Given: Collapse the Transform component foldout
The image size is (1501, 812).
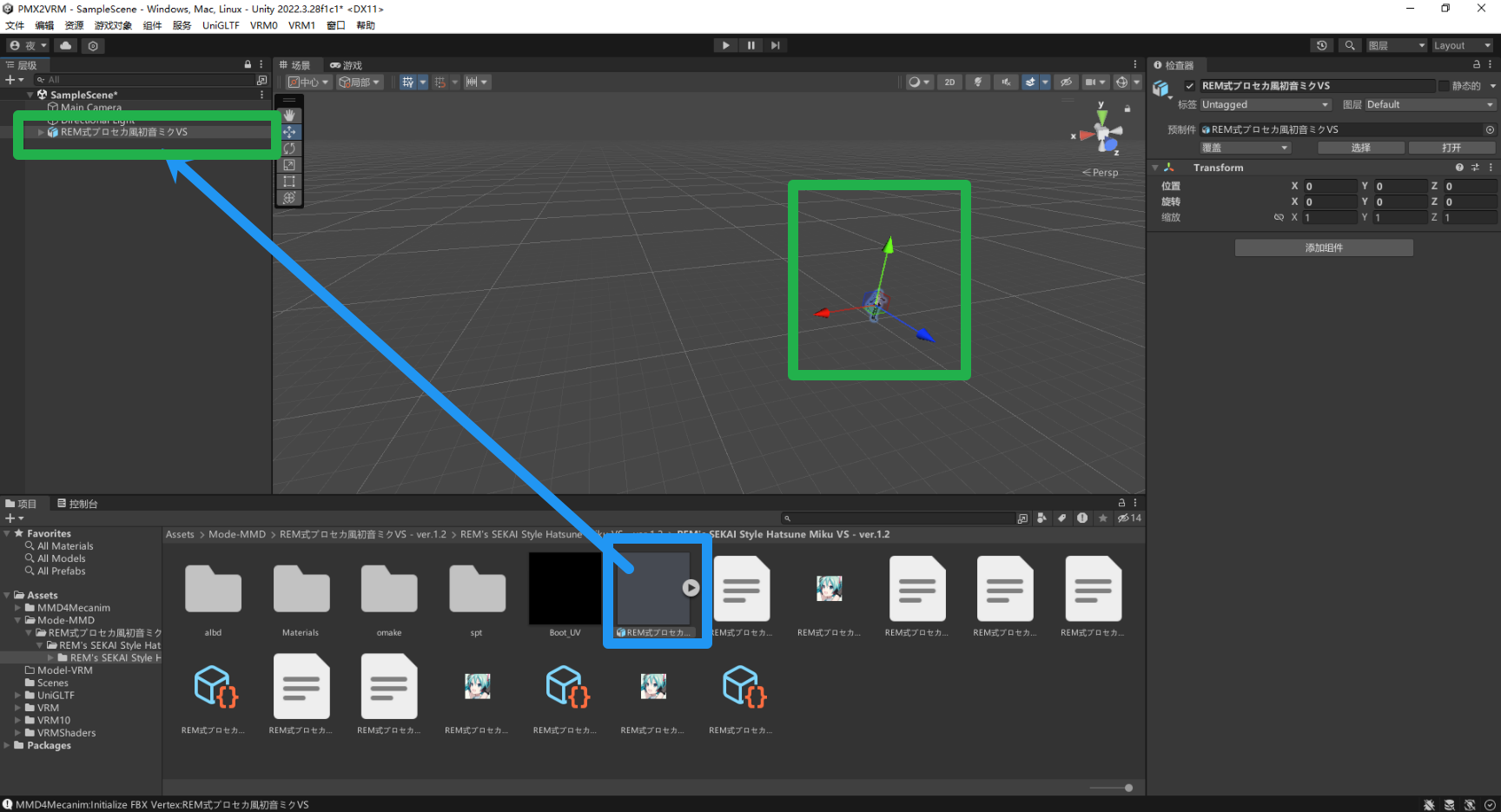Looking at the screenshot, I should pos(1155,168).
